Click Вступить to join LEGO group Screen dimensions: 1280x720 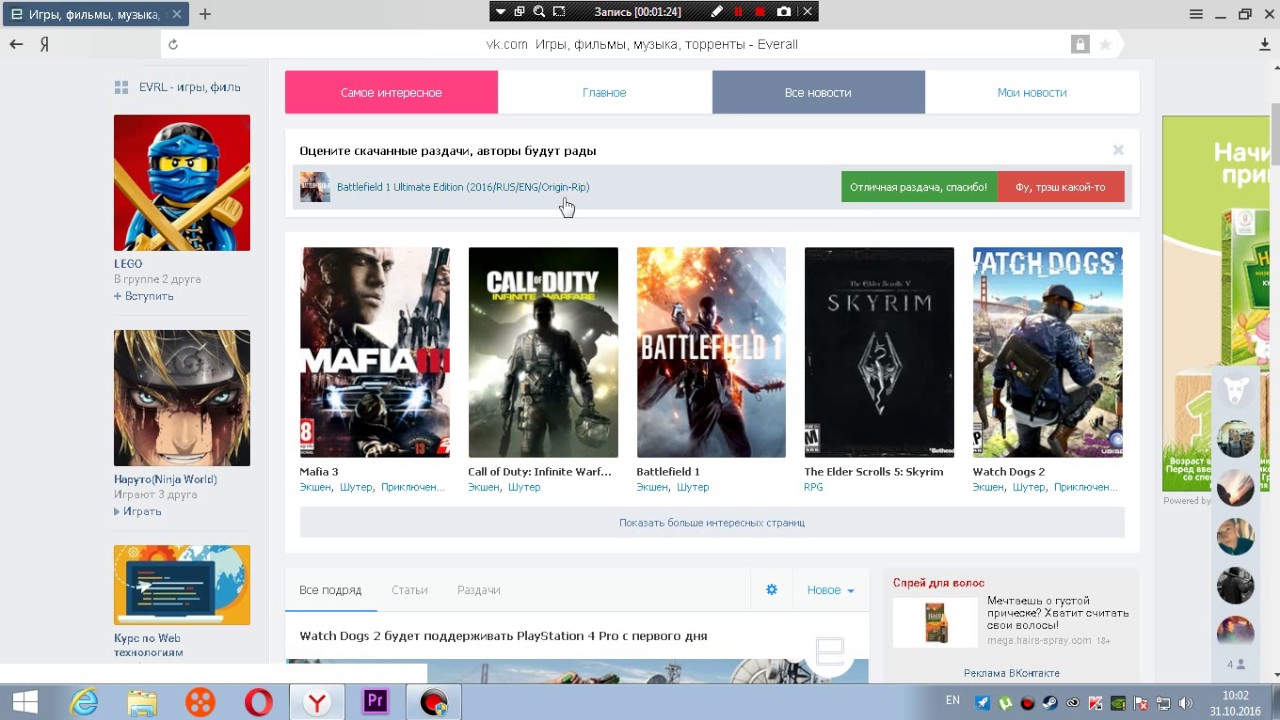click(x=144, y=296)
